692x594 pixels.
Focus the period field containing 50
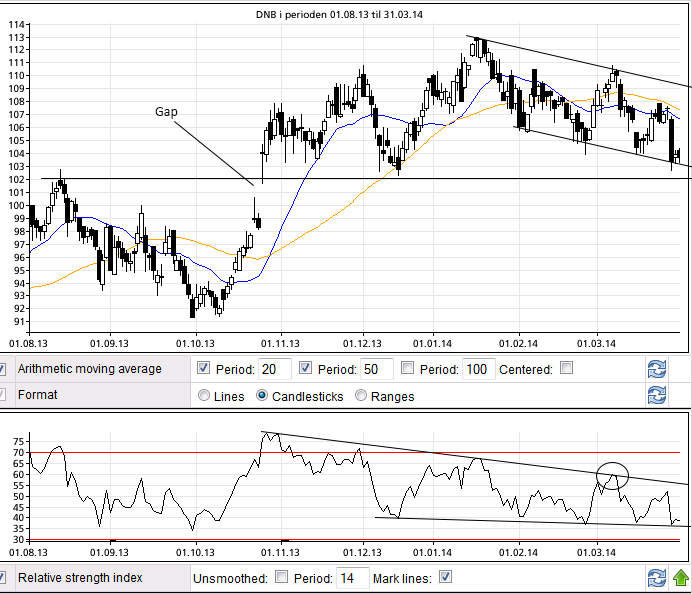click(376, 369)
